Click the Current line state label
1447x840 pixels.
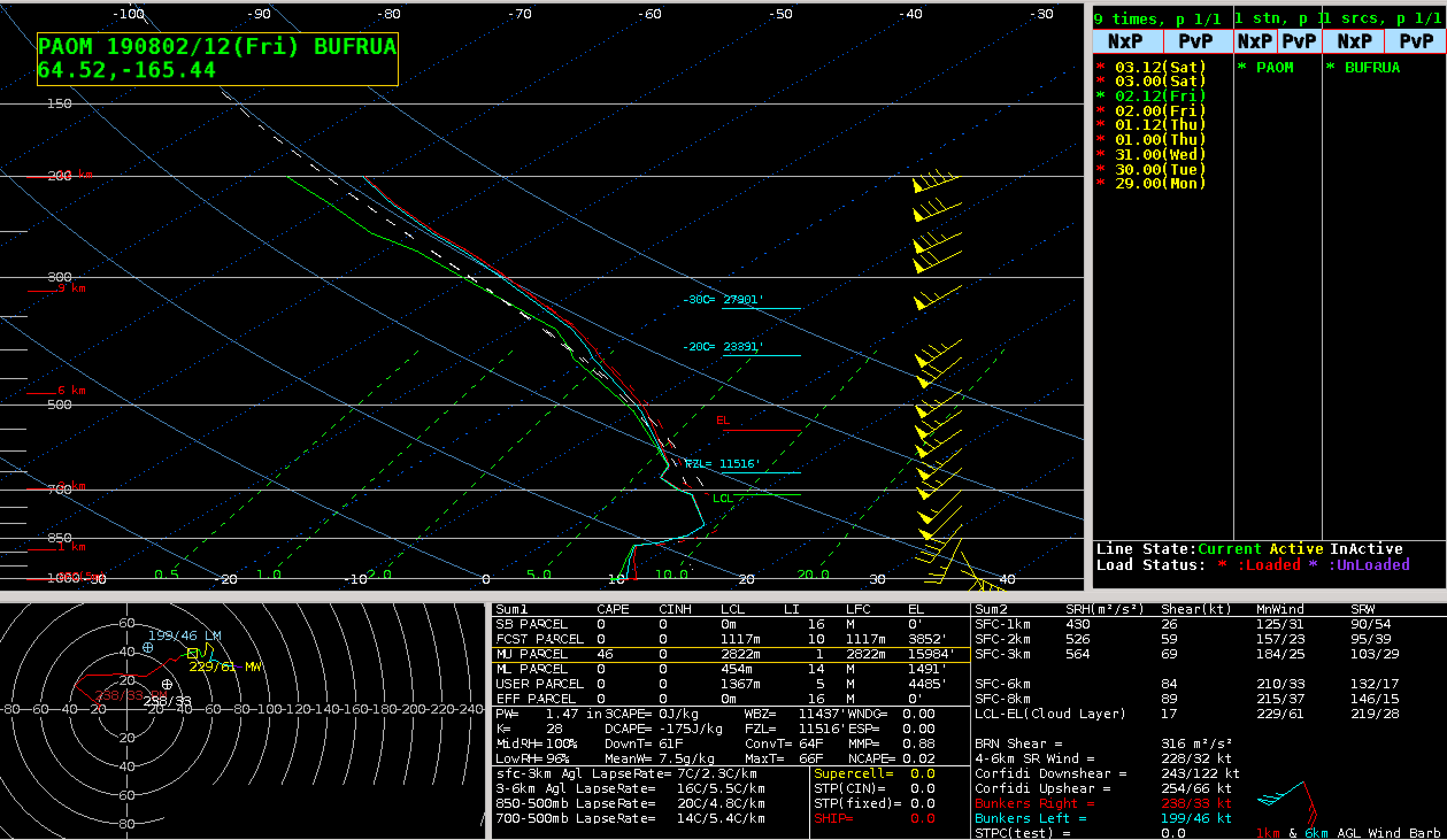coord(1229,549)
